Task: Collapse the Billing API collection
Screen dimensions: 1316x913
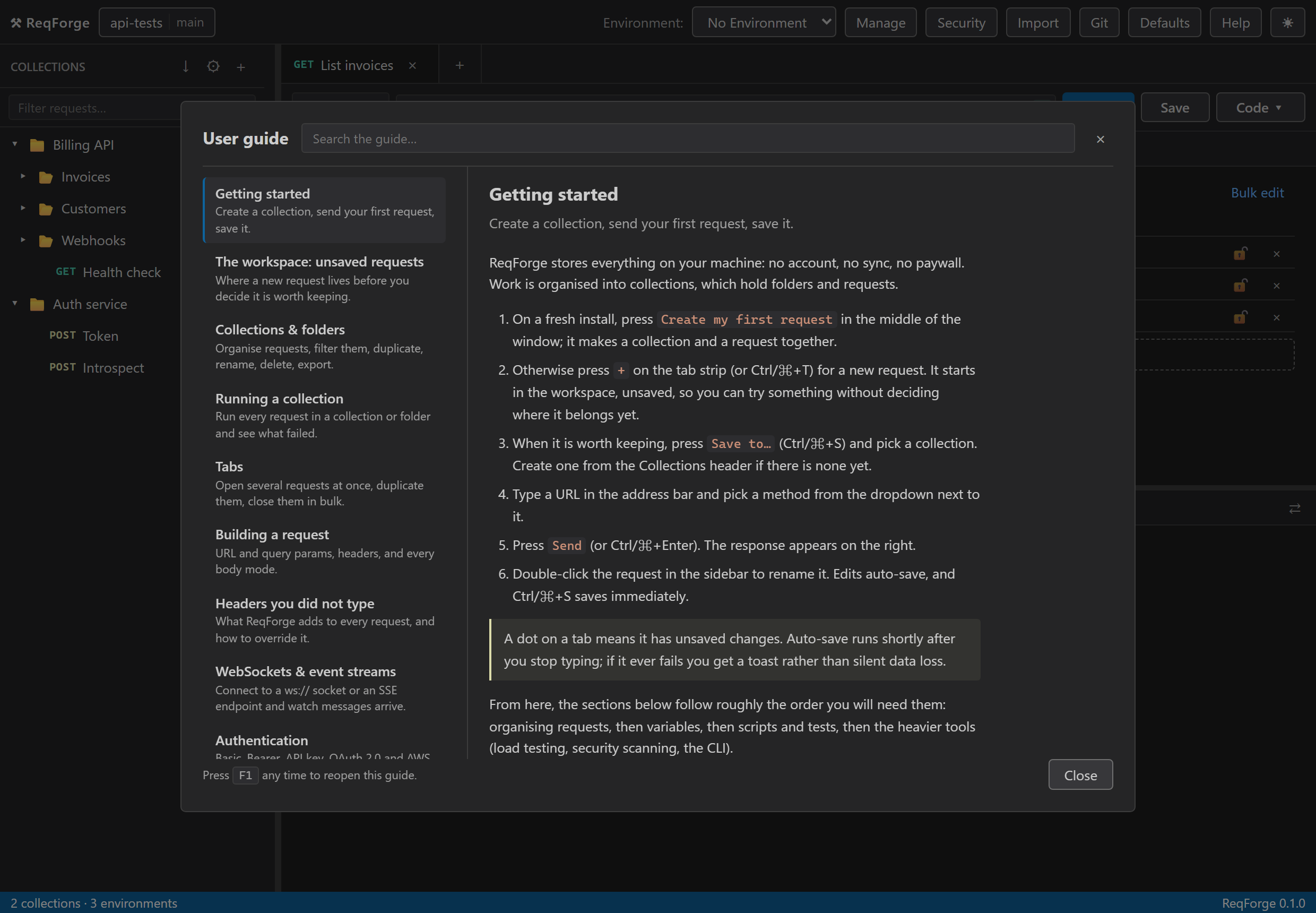Action: click(x=15, y=144)
